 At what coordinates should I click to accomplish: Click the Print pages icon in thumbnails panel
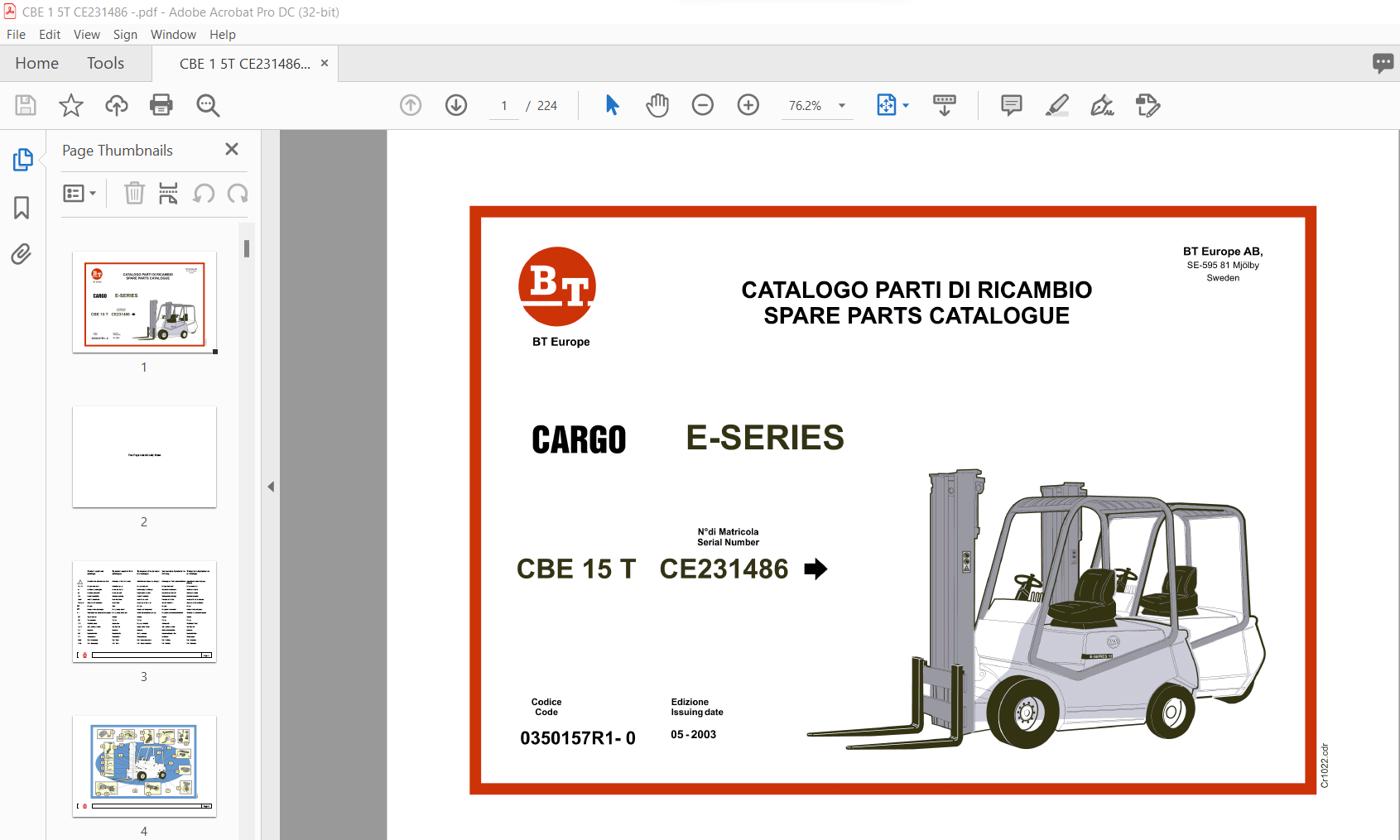[x=168, y=194]
